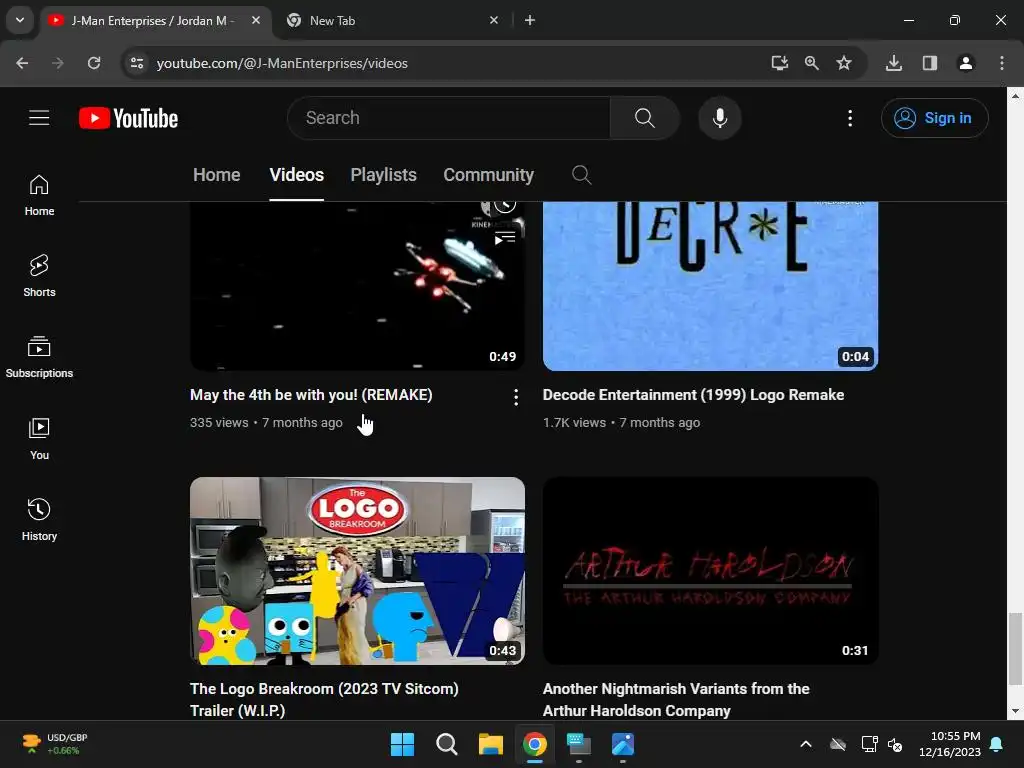Play the Logo Breakroom thumbnail
The image size is (1024, 768).
point(357,570)
